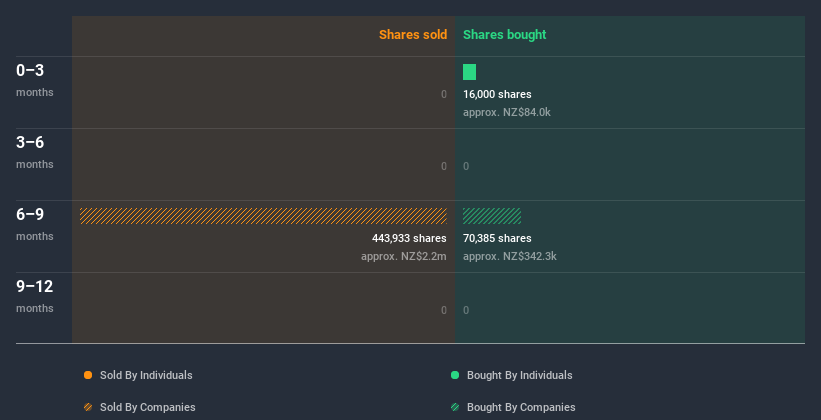Screen dimensions: 821x420
Task: Click the approx. NZ$342.3k amount
Action: click(509, 256)
